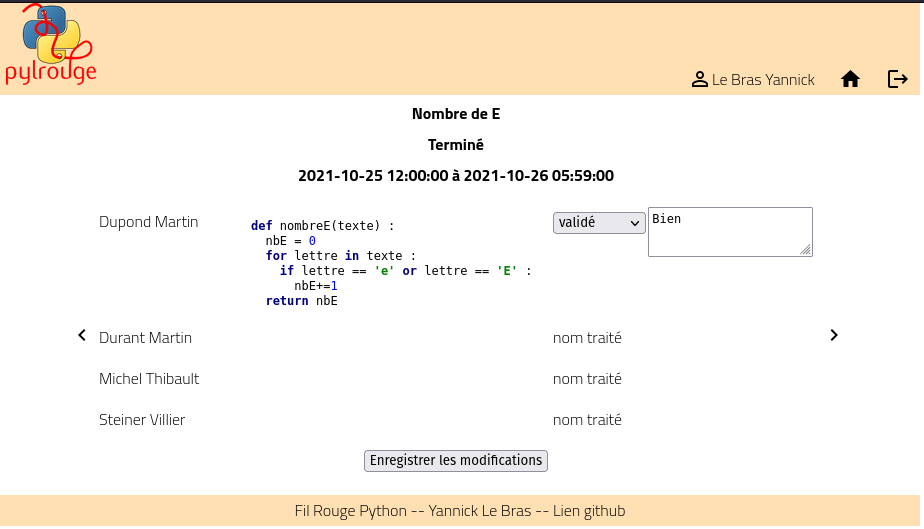
Task: Click code line 'def nombreE(texte) :'
Action: (322, 226)
